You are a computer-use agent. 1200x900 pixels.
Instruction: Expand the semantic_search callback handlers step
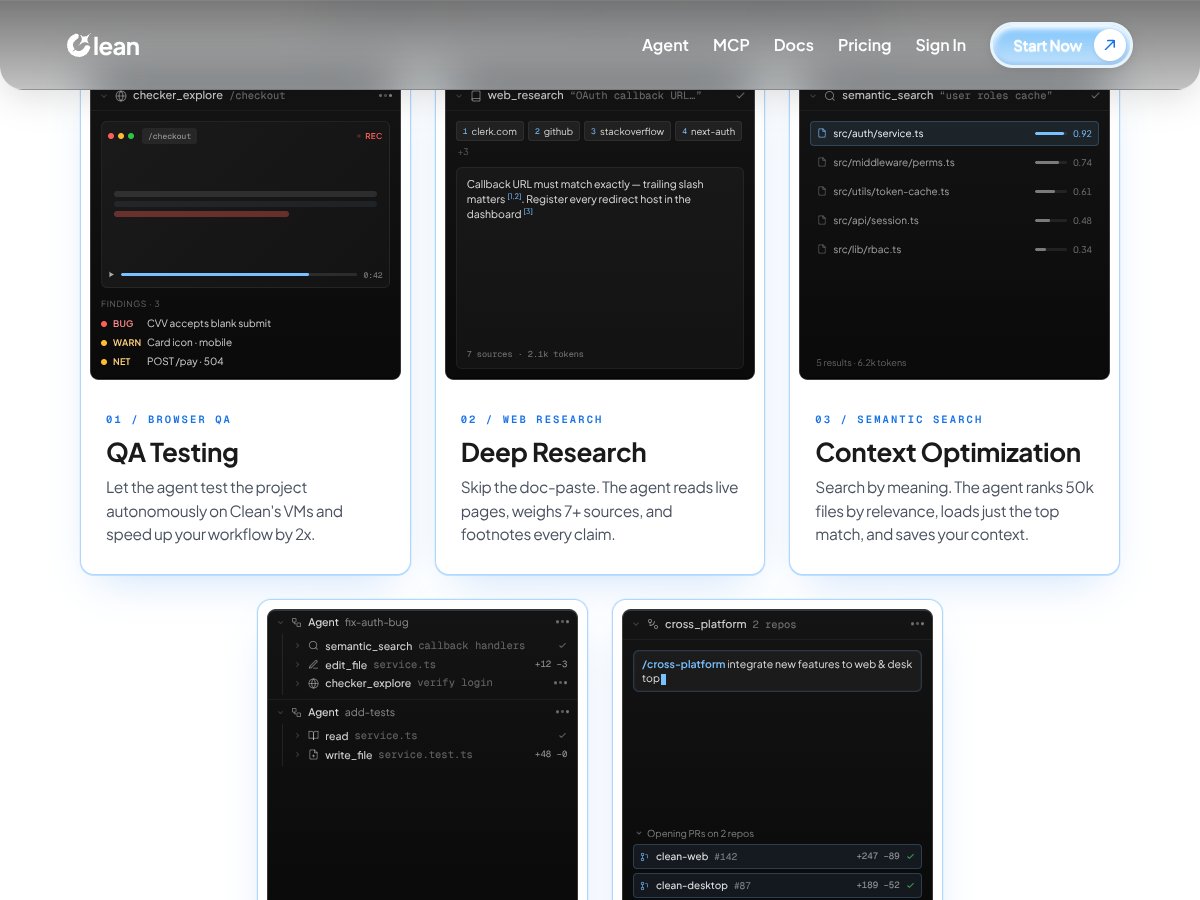pyautogui.click(x=297, y=646)
